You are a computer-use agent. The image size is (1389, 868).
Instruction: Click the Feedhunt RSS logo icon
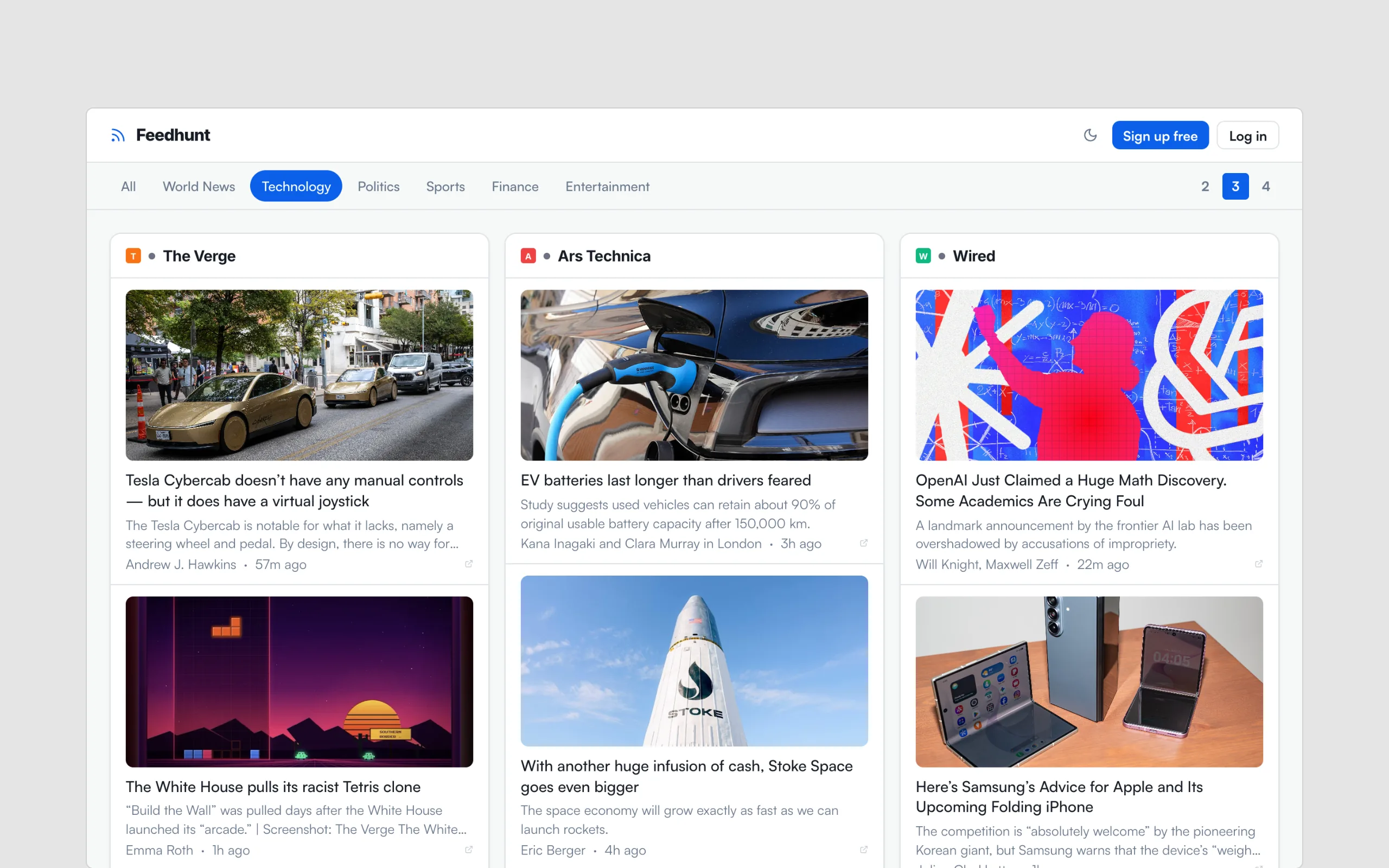tap(118, 136)
